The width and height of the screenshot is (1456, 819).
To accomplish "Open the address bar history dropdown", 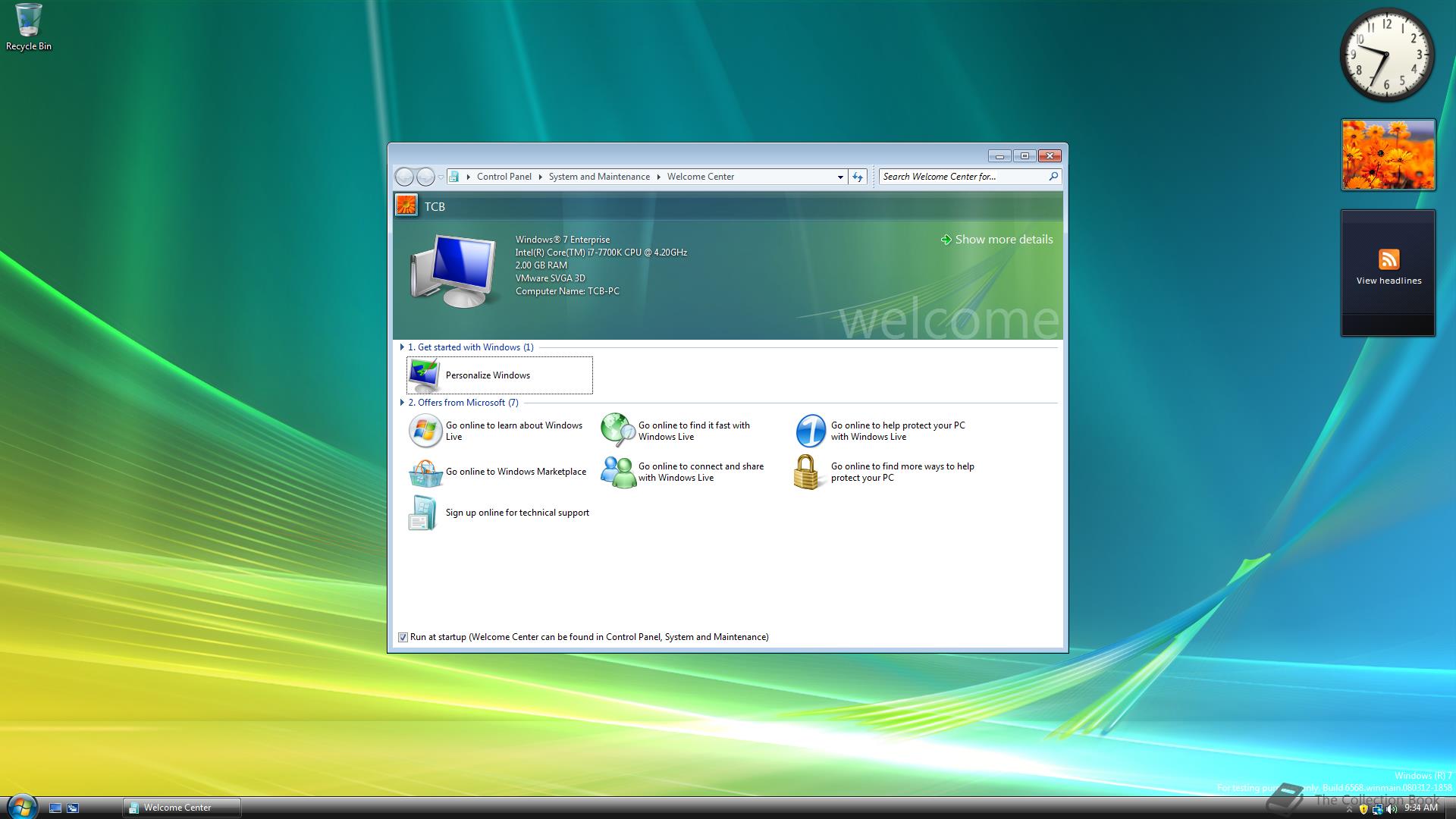I will (840, 177).
